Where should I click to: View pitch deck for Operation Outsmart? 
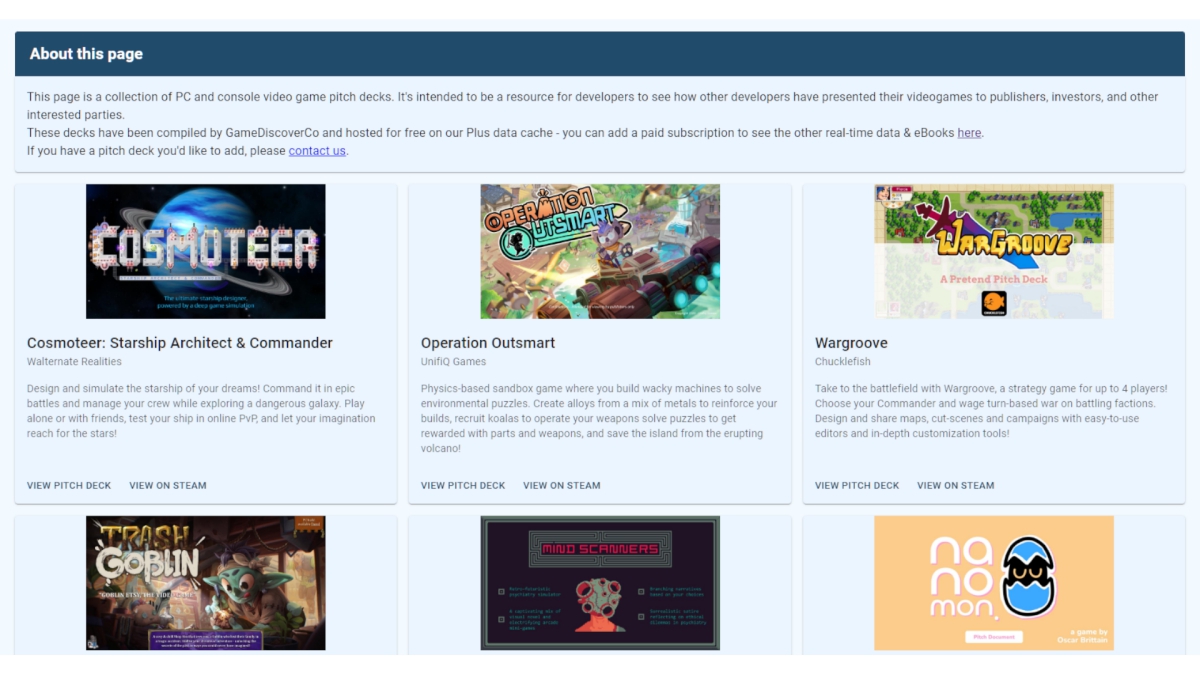coord(463,486)
